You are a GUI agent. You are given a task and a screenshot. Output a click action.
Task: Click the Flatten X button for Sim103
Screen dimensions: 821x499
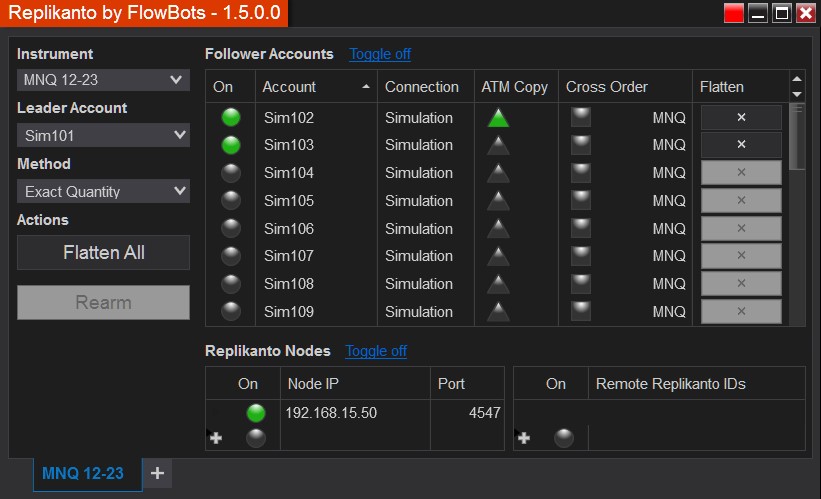pyautogui.click(x=741, y=145)
